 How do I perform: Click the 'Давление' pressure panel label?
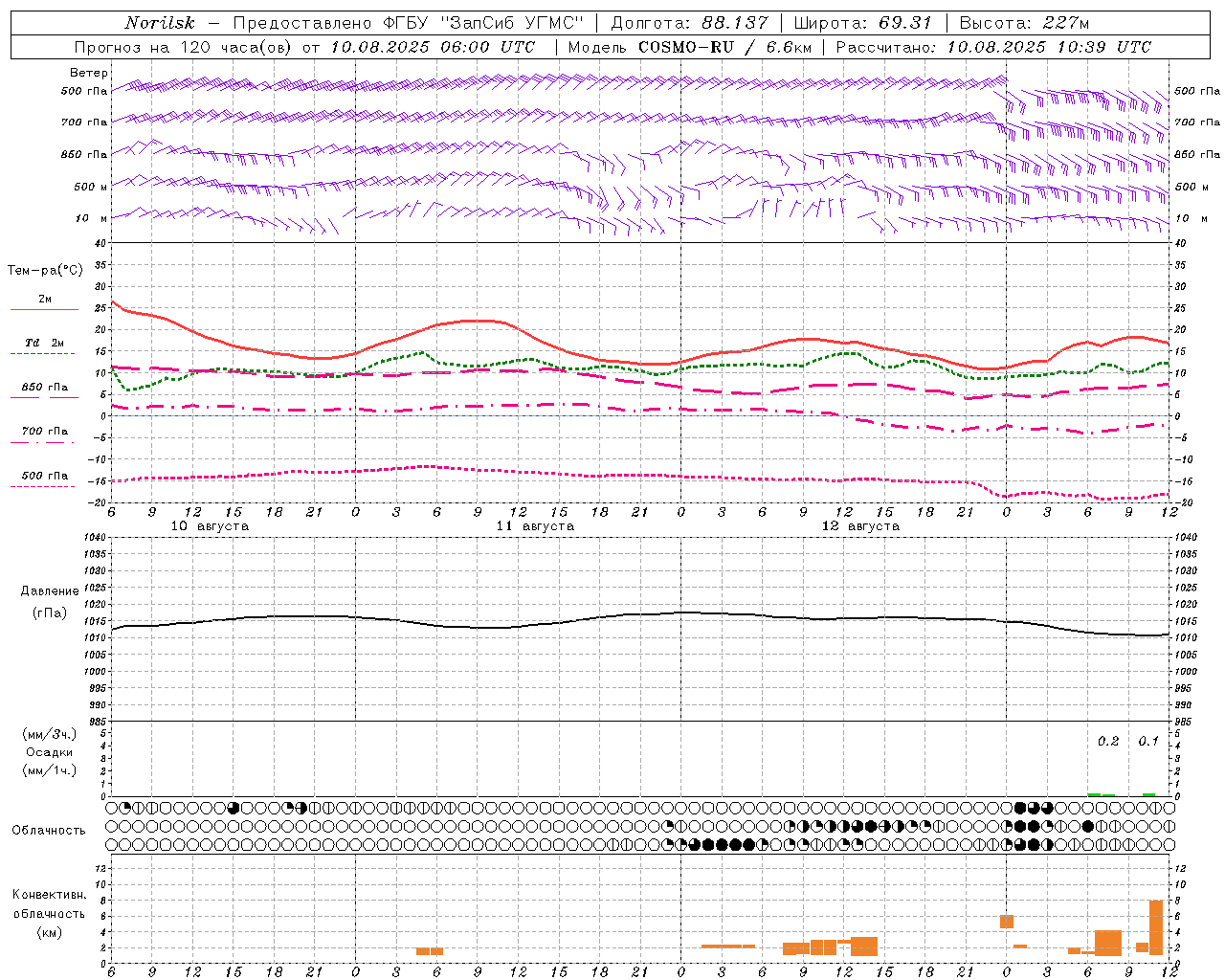tap(50, 591)
